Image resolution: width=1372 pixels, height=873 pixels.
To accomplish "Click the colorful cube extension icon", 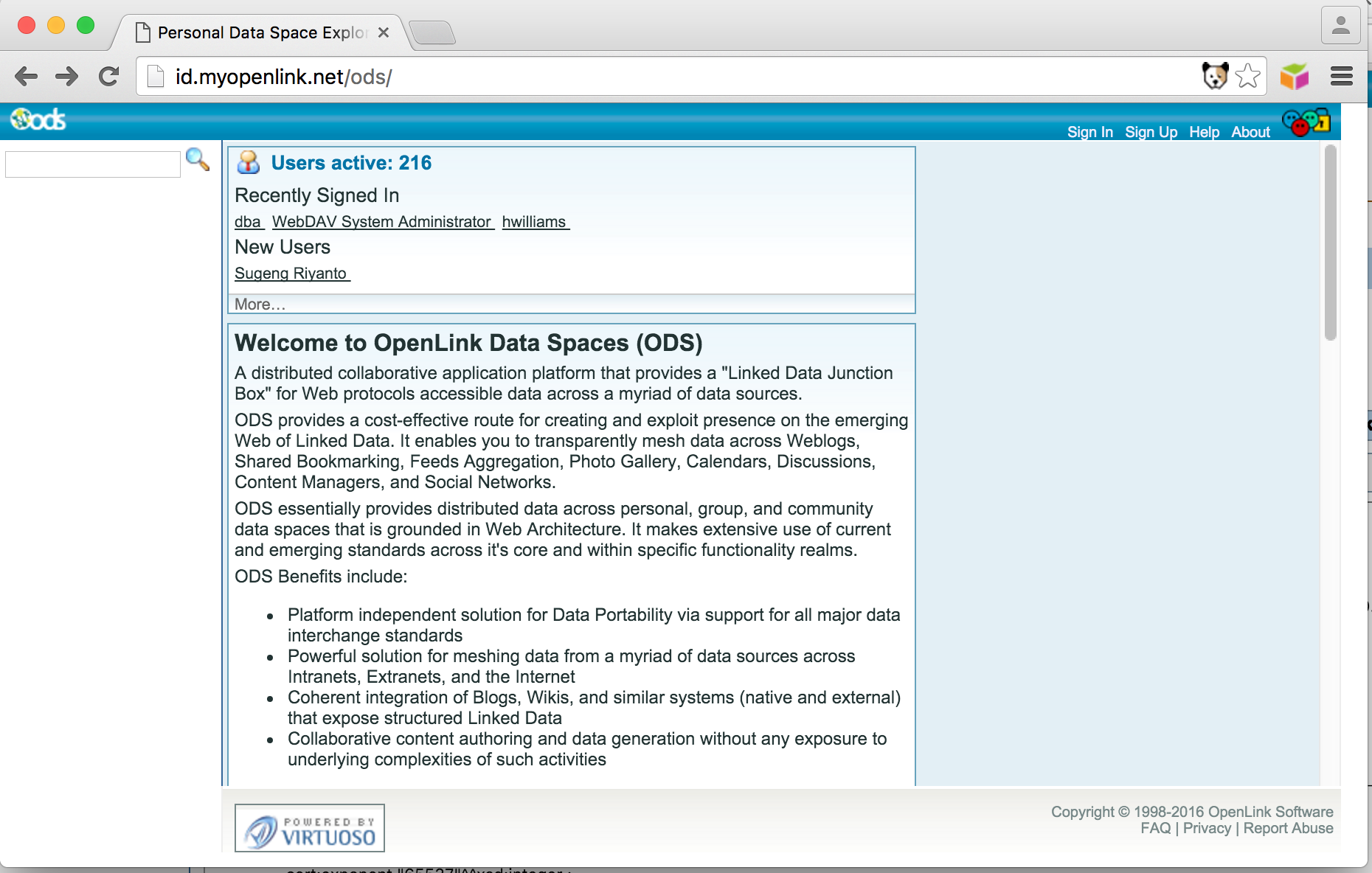I will pos(1294,76).
